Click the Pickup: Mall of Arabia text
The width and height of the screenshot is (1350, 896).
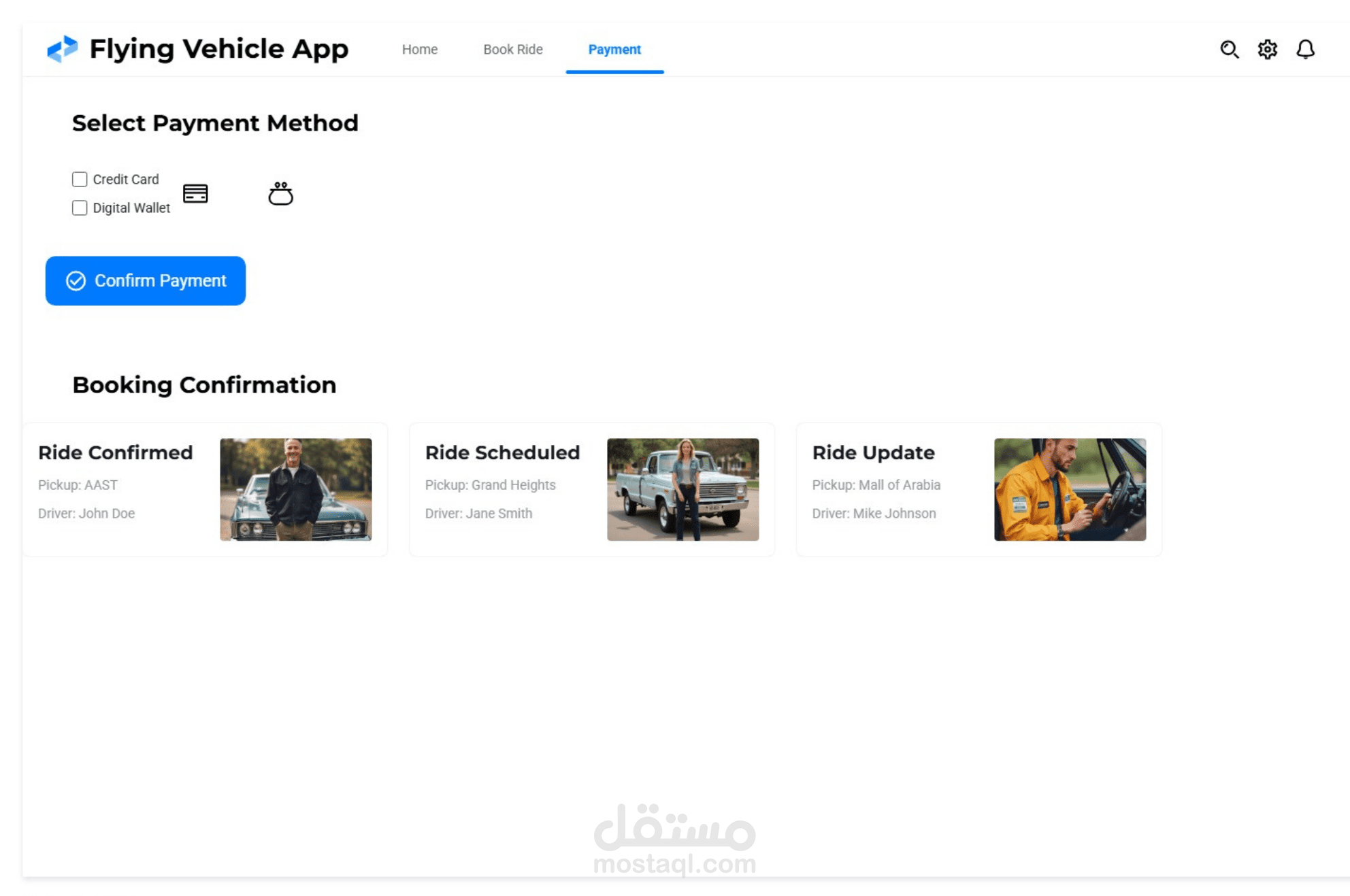coord(876,485)
